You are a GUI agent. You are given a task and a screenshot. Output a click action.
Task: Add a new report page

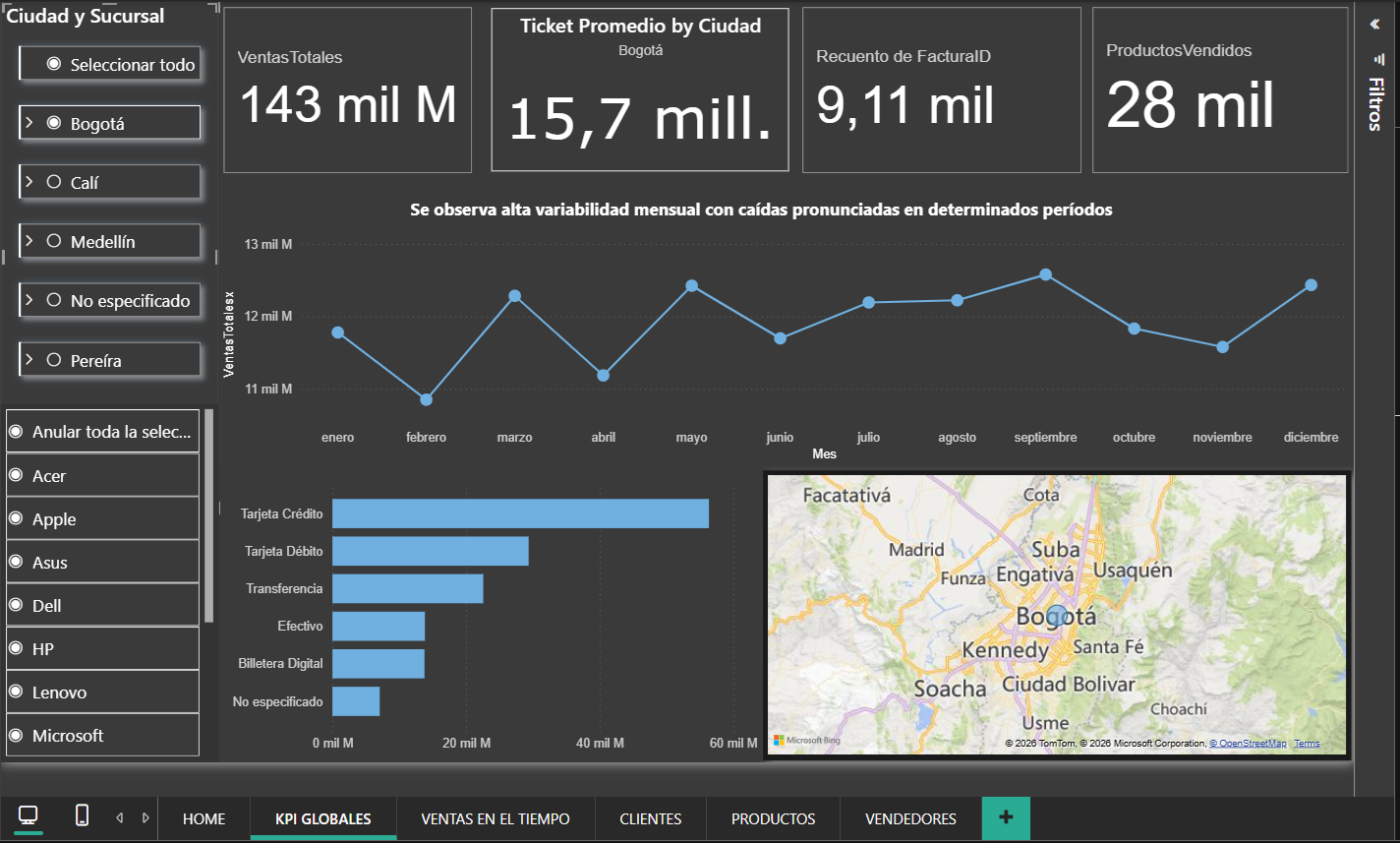1006,817
